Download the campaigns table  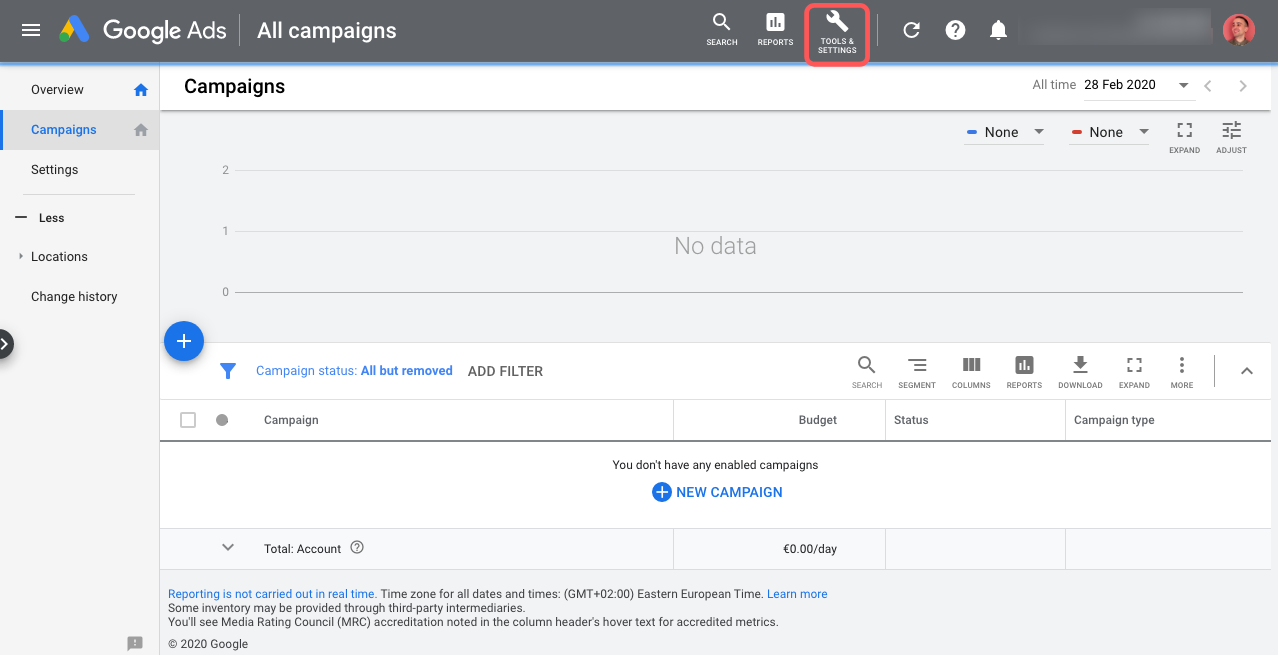click(1080, 372)
